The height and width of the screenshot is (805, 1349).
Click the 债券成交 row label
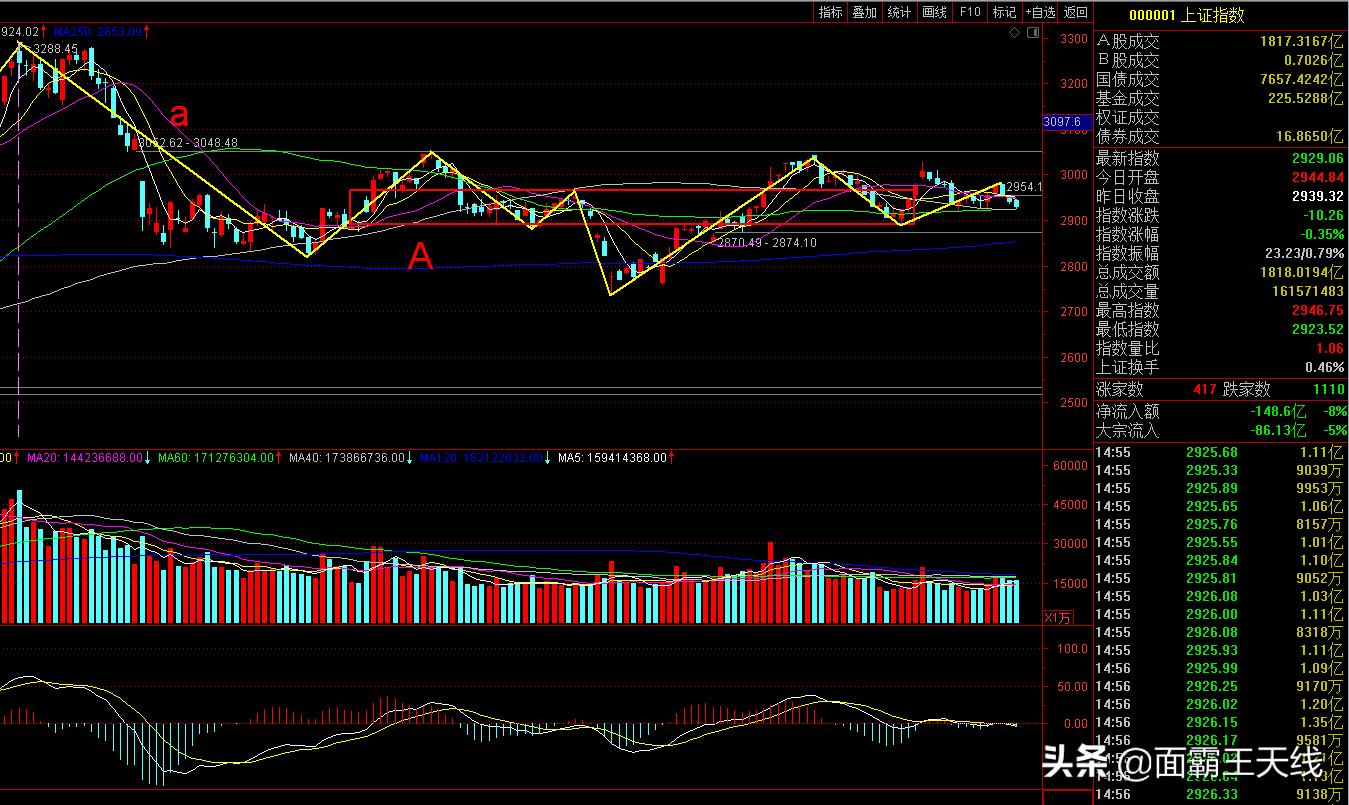tap(1128, 137)
